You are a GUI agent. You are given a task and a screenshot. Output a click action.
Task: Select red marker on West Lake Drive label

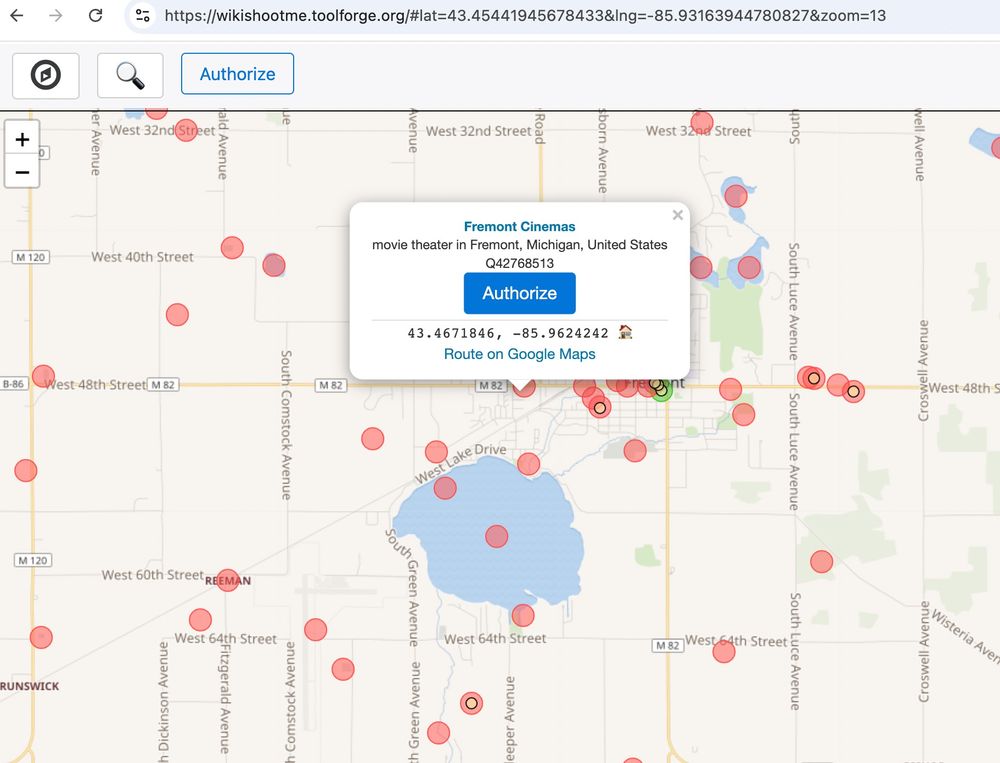[436, 452]
